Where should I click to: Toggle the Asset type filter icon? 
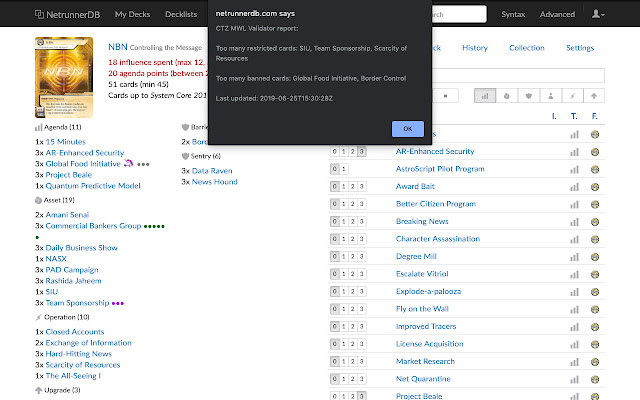507,96
